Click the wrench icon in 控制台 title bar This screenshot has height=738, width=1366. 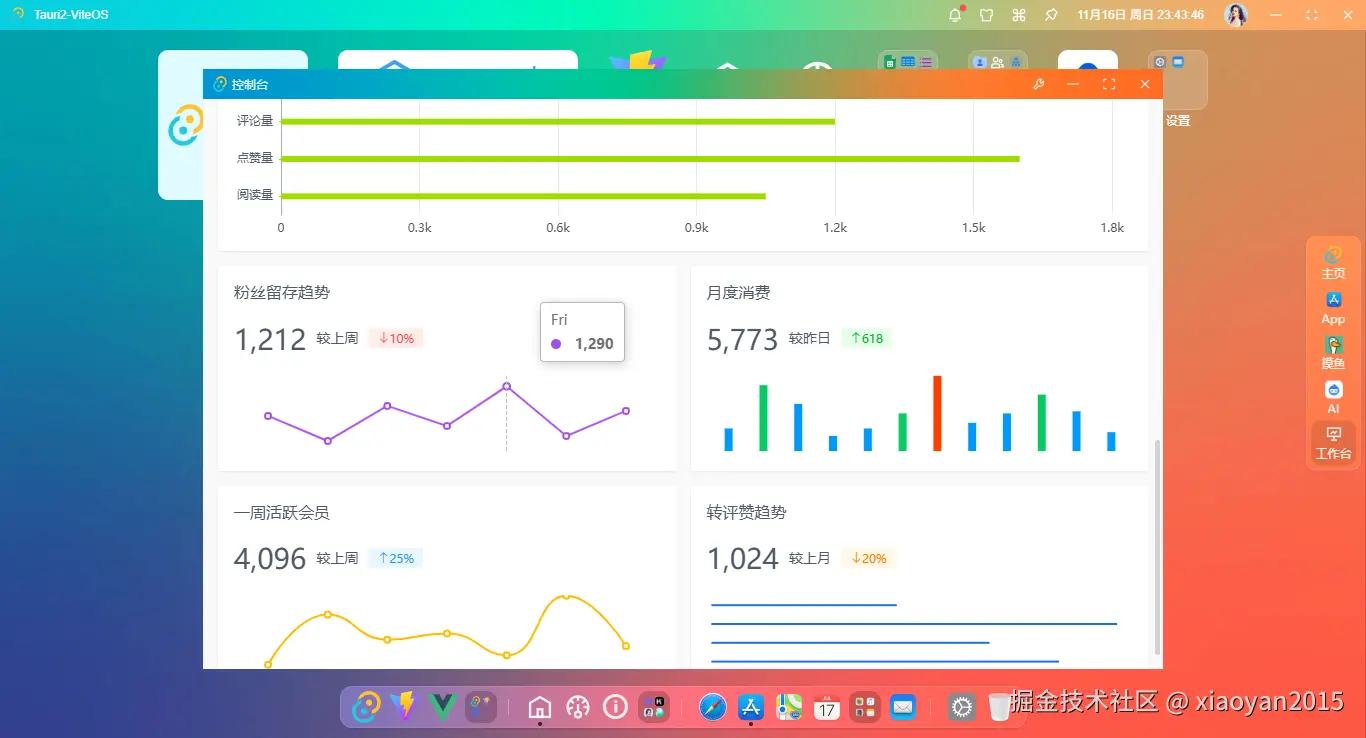pyautogui.click(x=1039, y=85)
